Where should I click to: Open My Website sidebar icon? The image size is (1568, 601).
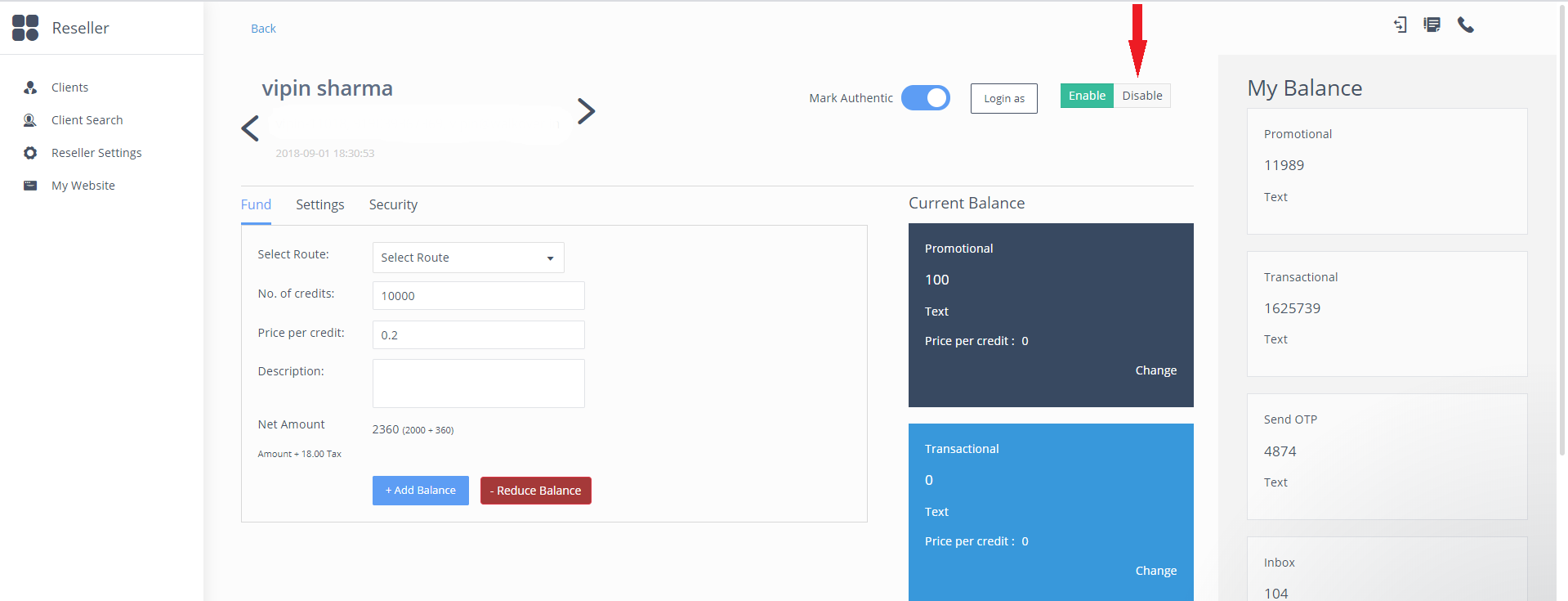click(30, 186)
